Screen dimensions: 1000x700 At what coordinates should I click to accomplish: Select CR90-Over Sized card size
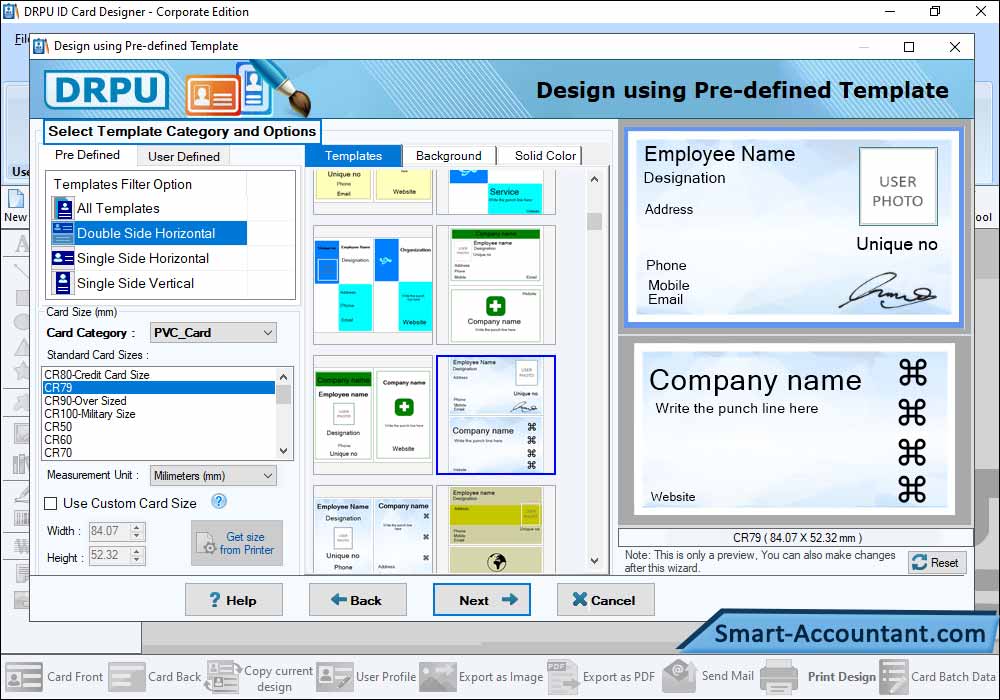coord(159,401)
